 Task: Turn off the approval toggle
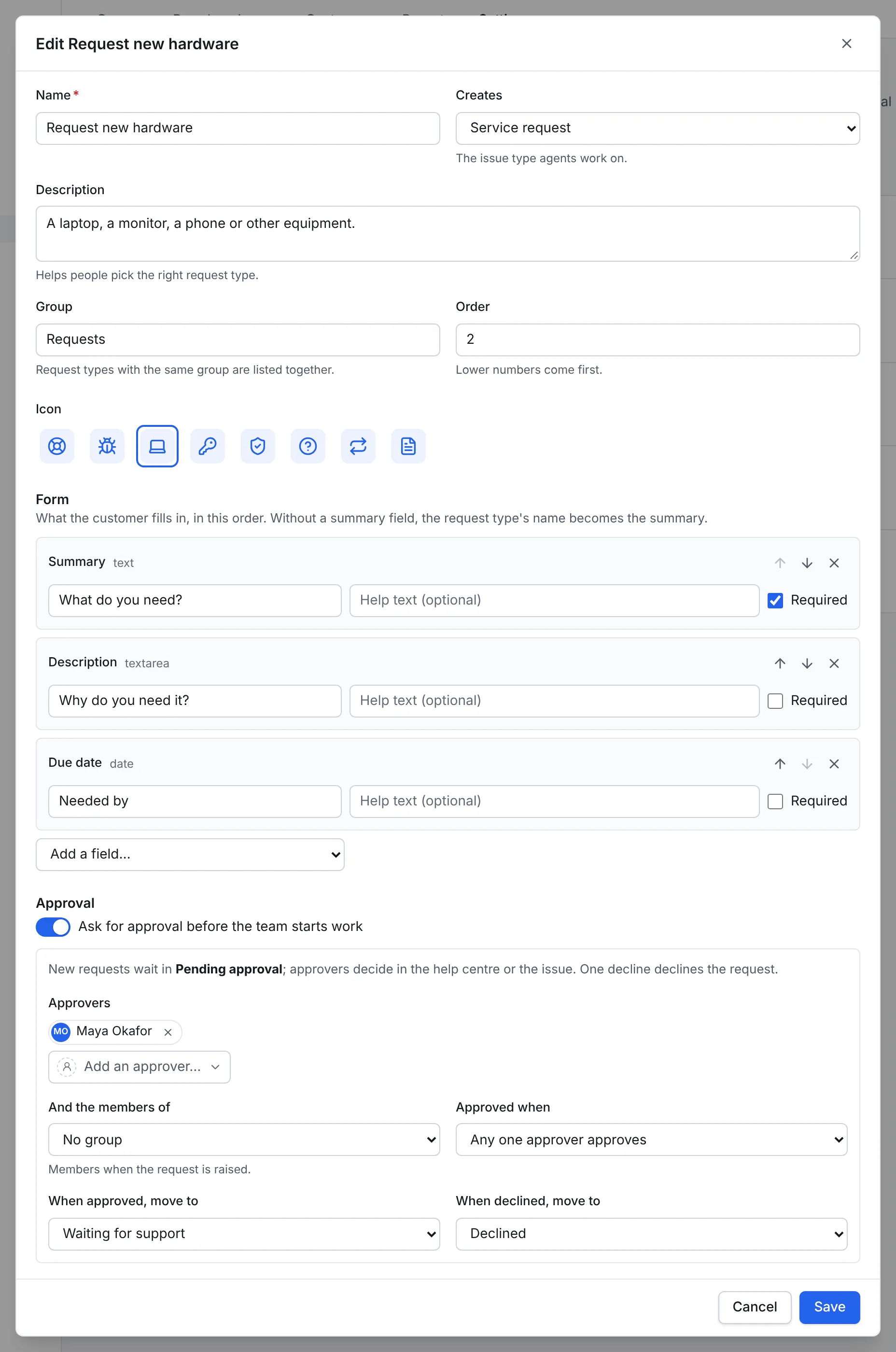tap(53, 927)
